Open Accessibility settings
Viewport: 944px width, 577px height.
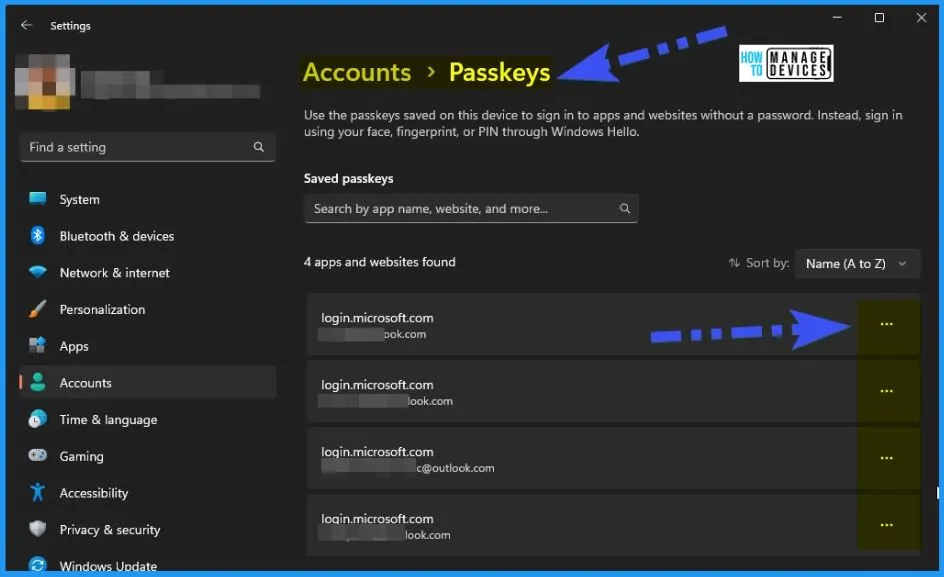148,493
